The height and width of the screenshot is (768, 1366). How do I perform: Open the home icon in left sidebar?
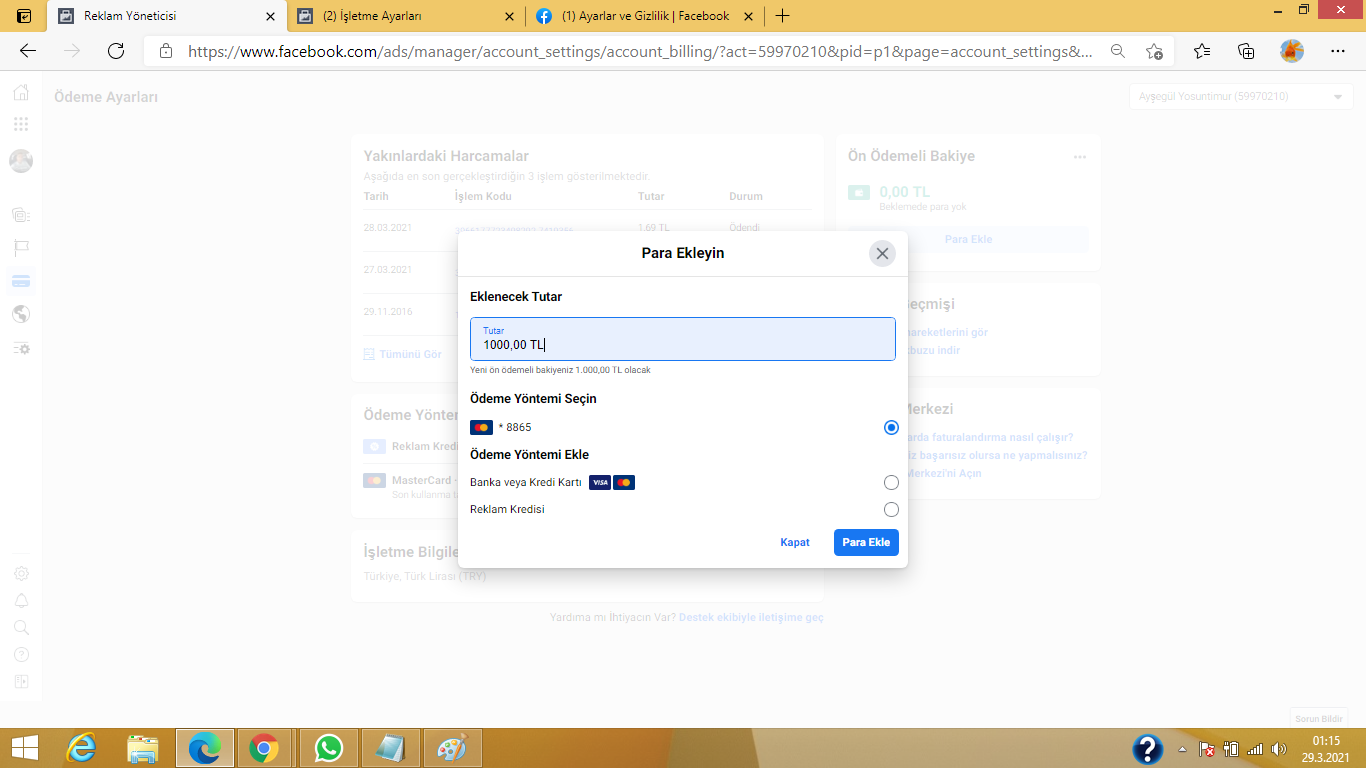[21, 94]
